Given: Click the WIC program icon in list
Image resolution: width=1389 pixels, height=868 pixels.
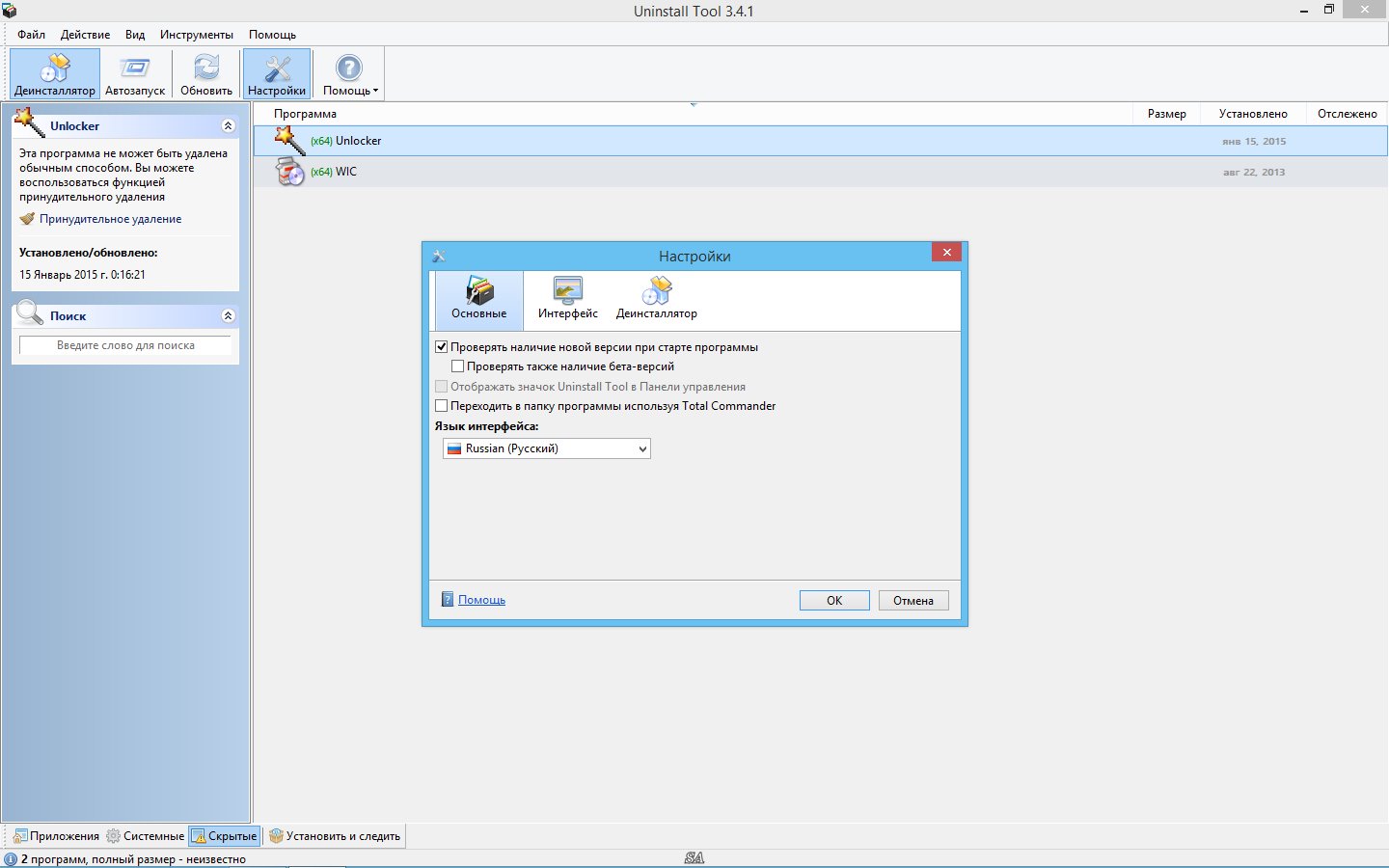Looking at the screenshot, I should [290, 172].
